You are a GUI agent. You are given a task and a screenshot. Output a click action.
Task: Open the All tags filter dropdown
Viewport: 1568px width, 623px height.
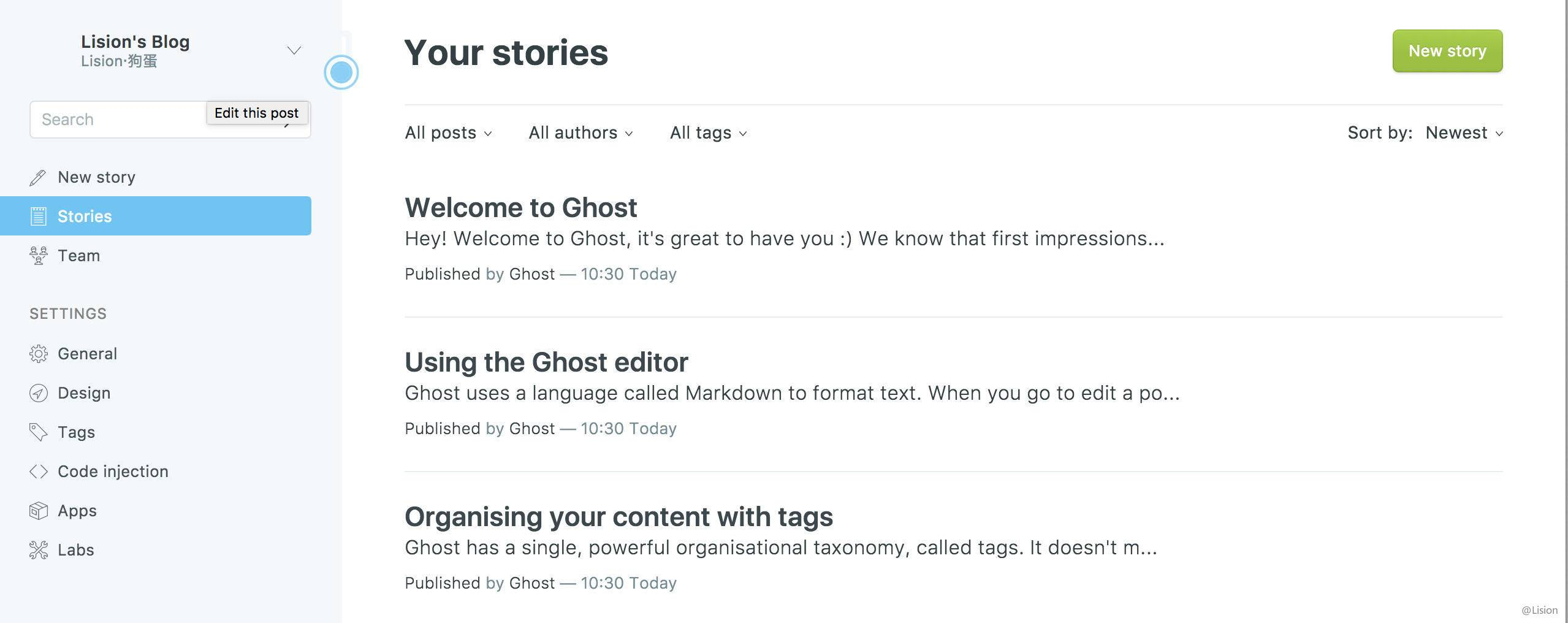pos(708,133)
